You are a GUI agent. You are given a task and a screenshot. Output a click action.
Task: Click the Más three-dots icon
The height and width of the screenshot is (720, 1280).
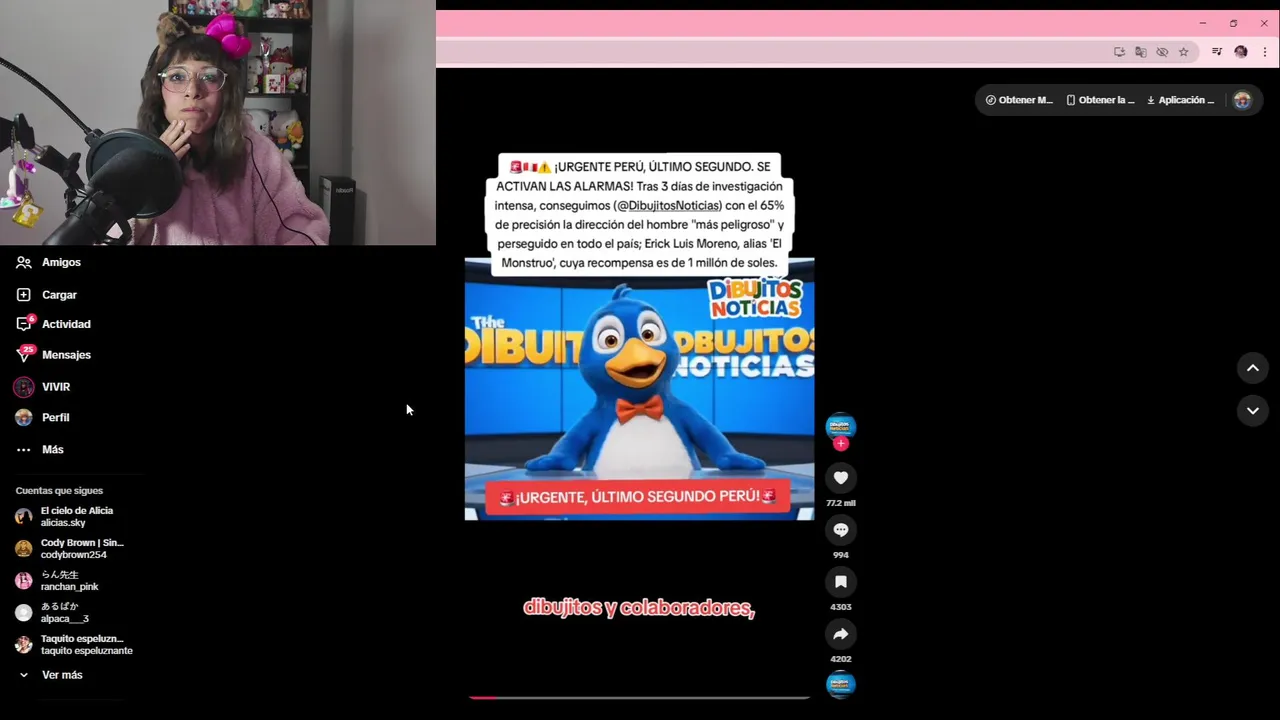23,450
